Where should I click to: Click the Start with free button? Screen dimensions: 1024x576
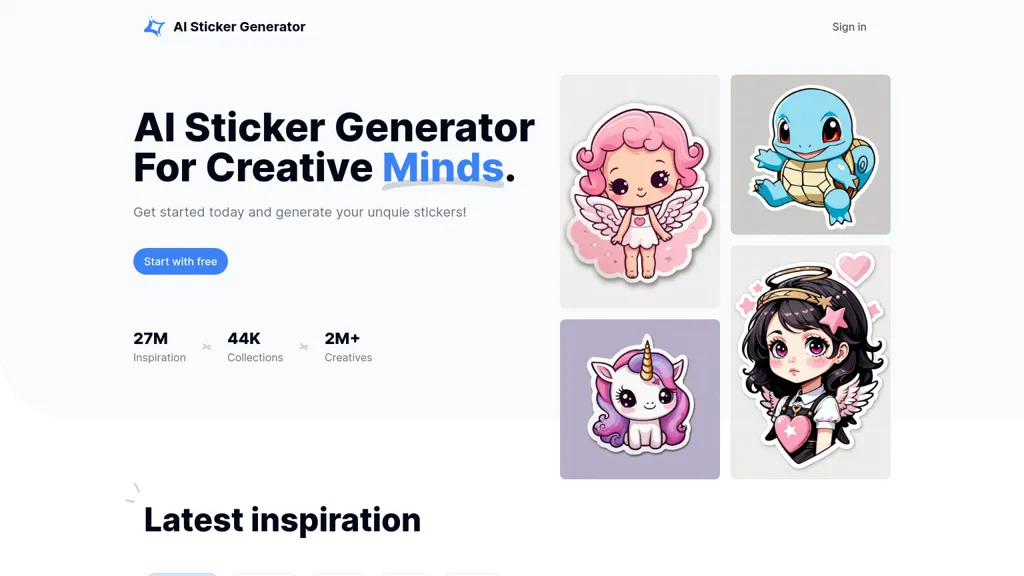tap(180, 261)
